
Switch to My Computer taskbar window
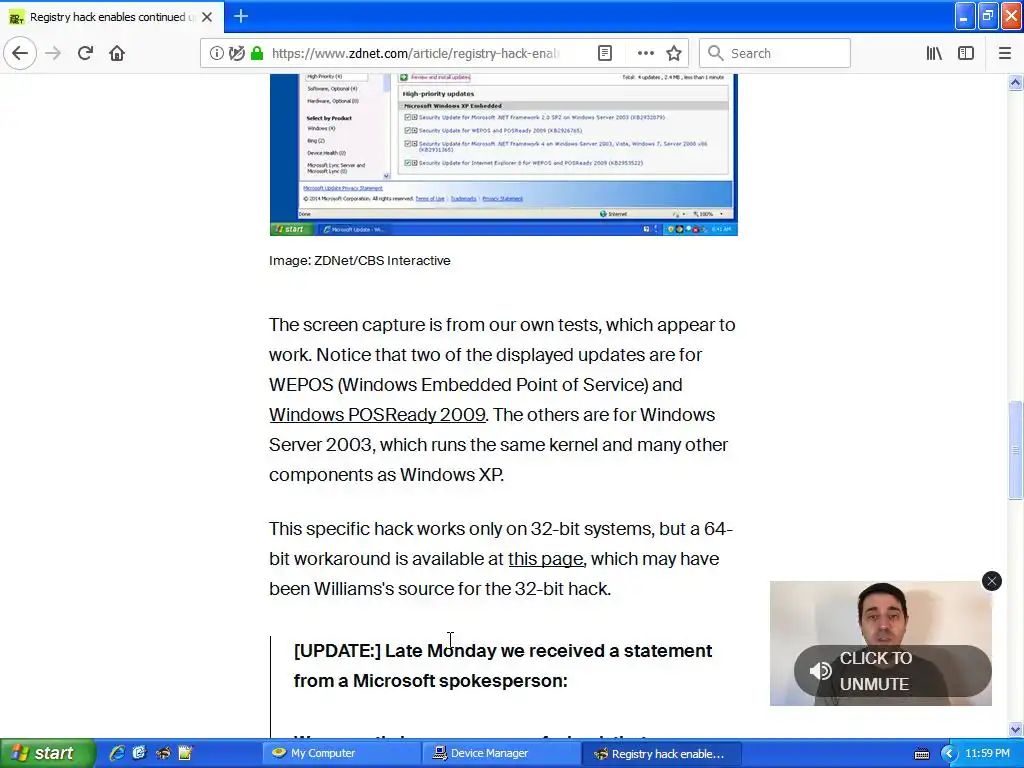click(341, 754)
